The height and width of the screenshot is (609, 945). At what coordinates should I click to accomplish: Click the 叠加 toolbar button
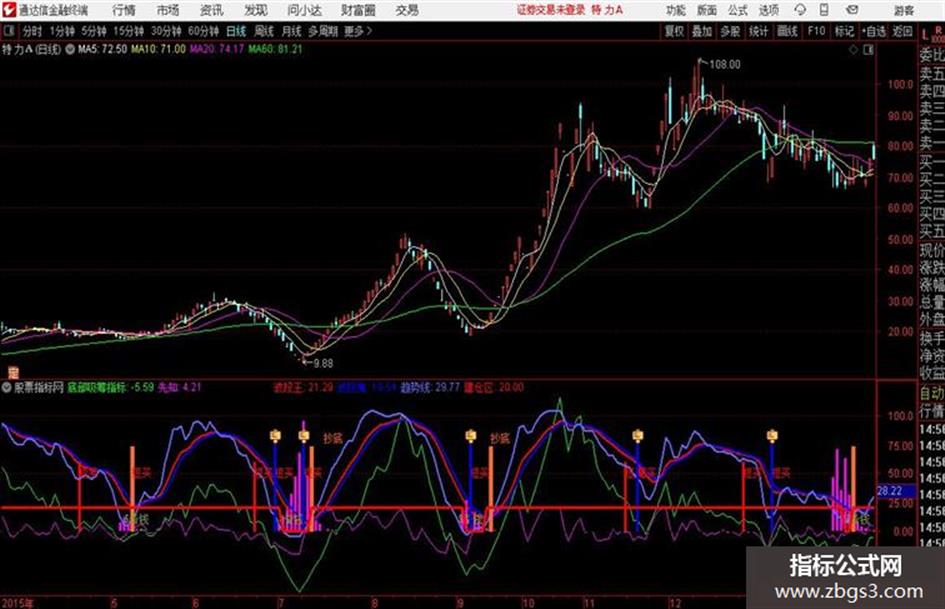pyautogui.click(x=702, y=31)
